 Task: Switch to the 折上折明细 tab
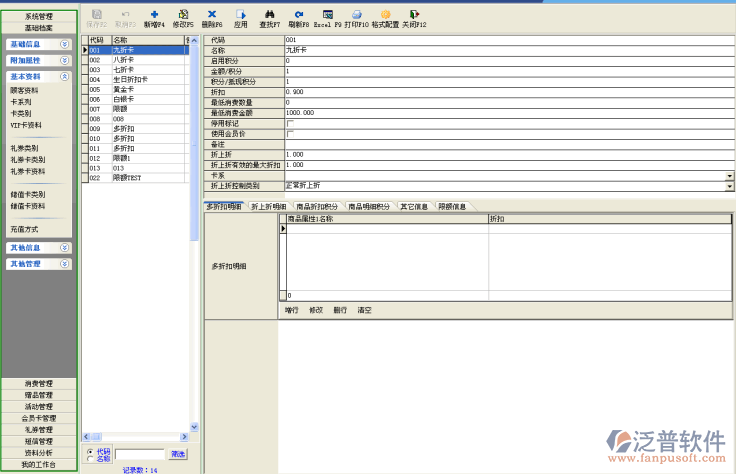pyautogui.click(x=268, y=207)
